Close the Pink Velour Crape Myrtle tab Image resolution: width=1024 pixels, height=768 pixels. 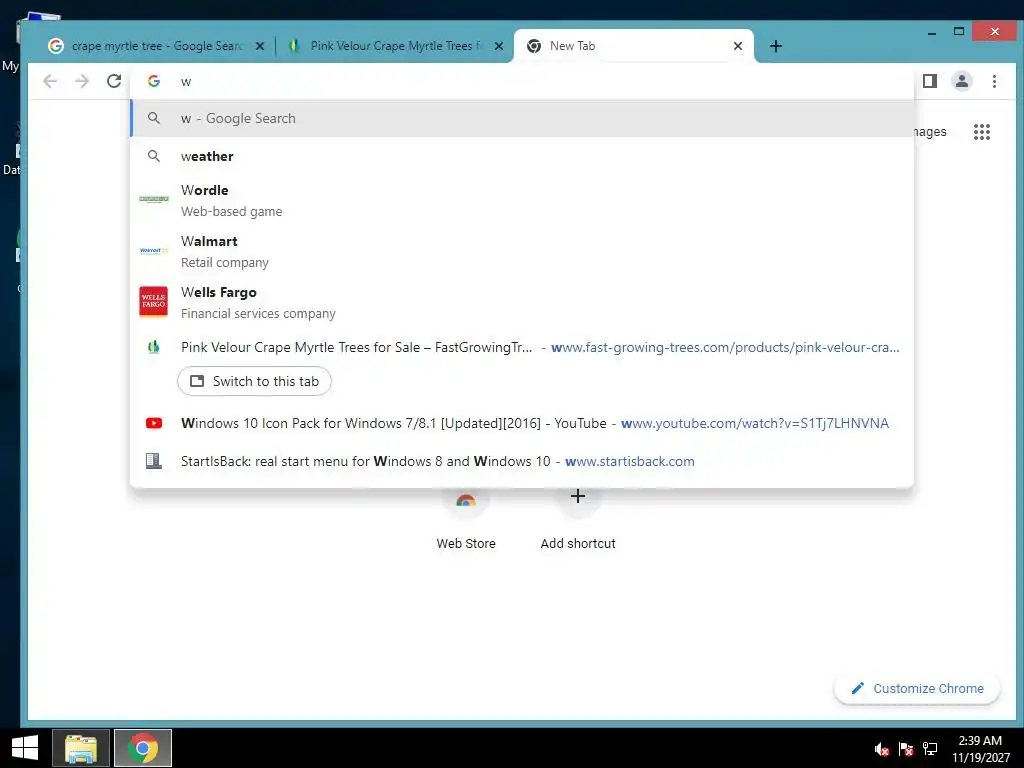point(498,46)
